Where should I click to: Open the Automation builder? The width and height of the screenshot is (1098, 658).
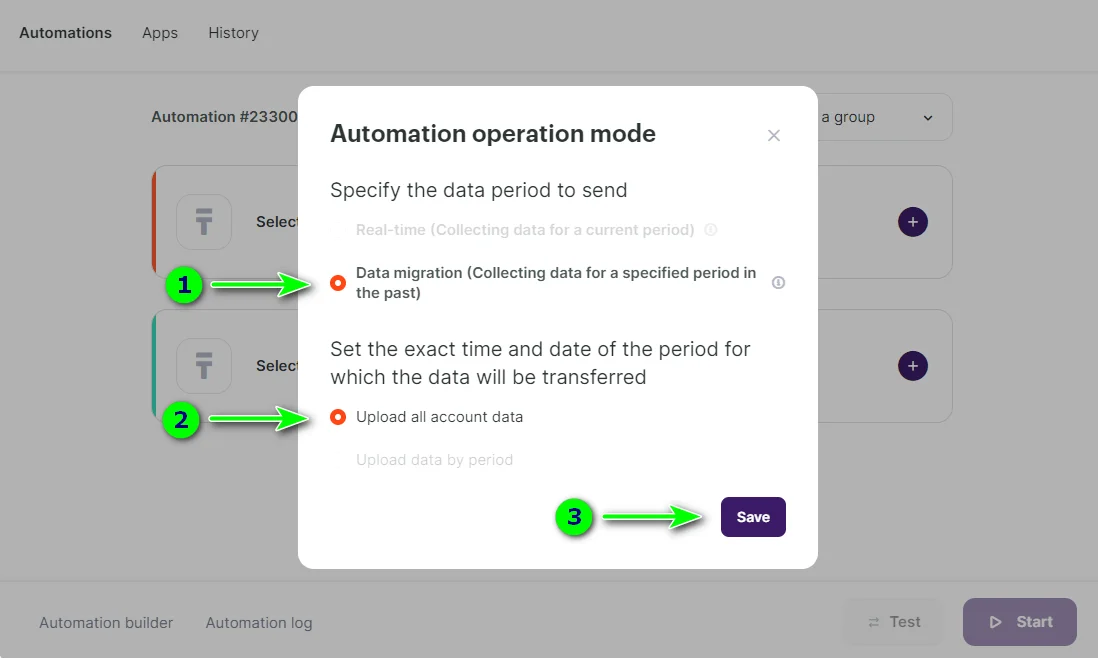[x=106, y=622]
